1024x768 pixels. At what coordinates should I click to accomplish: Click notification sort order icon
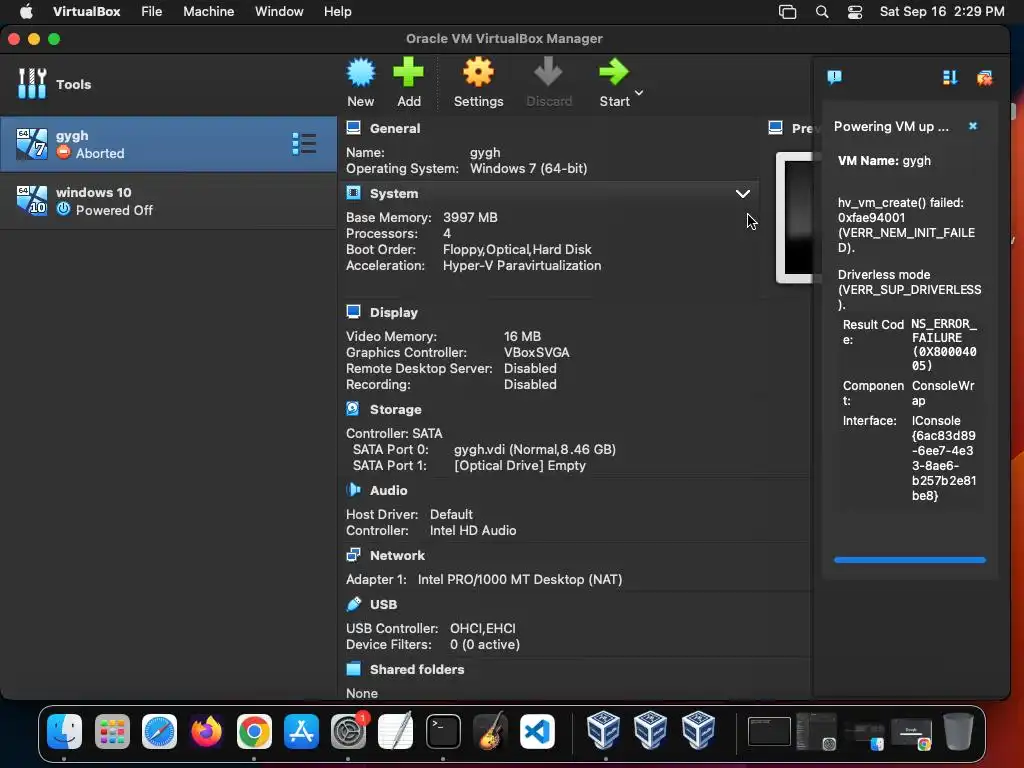pos(950,78)
